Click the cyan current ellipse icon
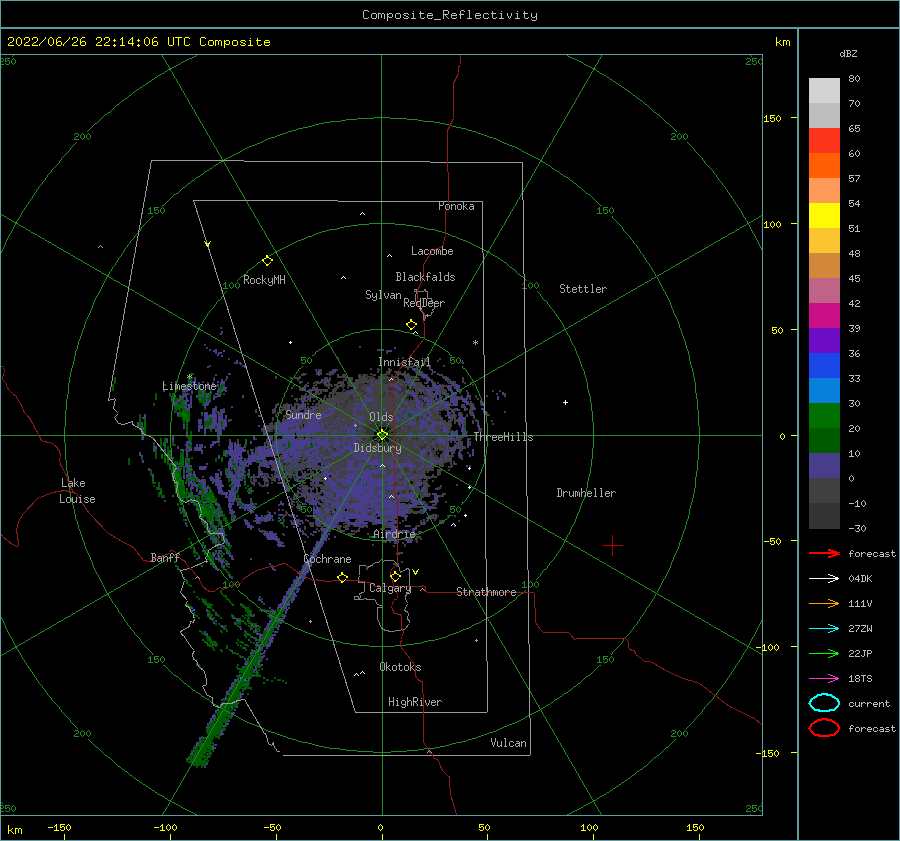The width and height of the screenshot is (900, 841). 824,703
